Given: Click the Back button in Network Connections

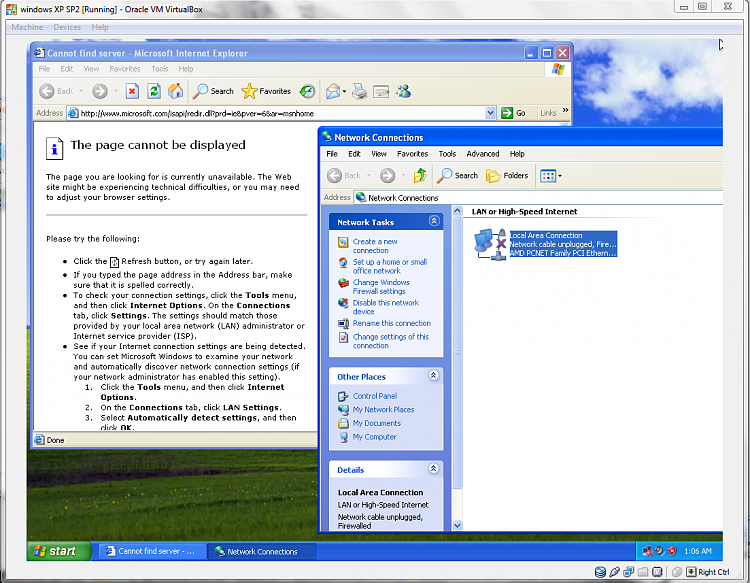Looking at the screenshot, I should (x=344, y=176).
